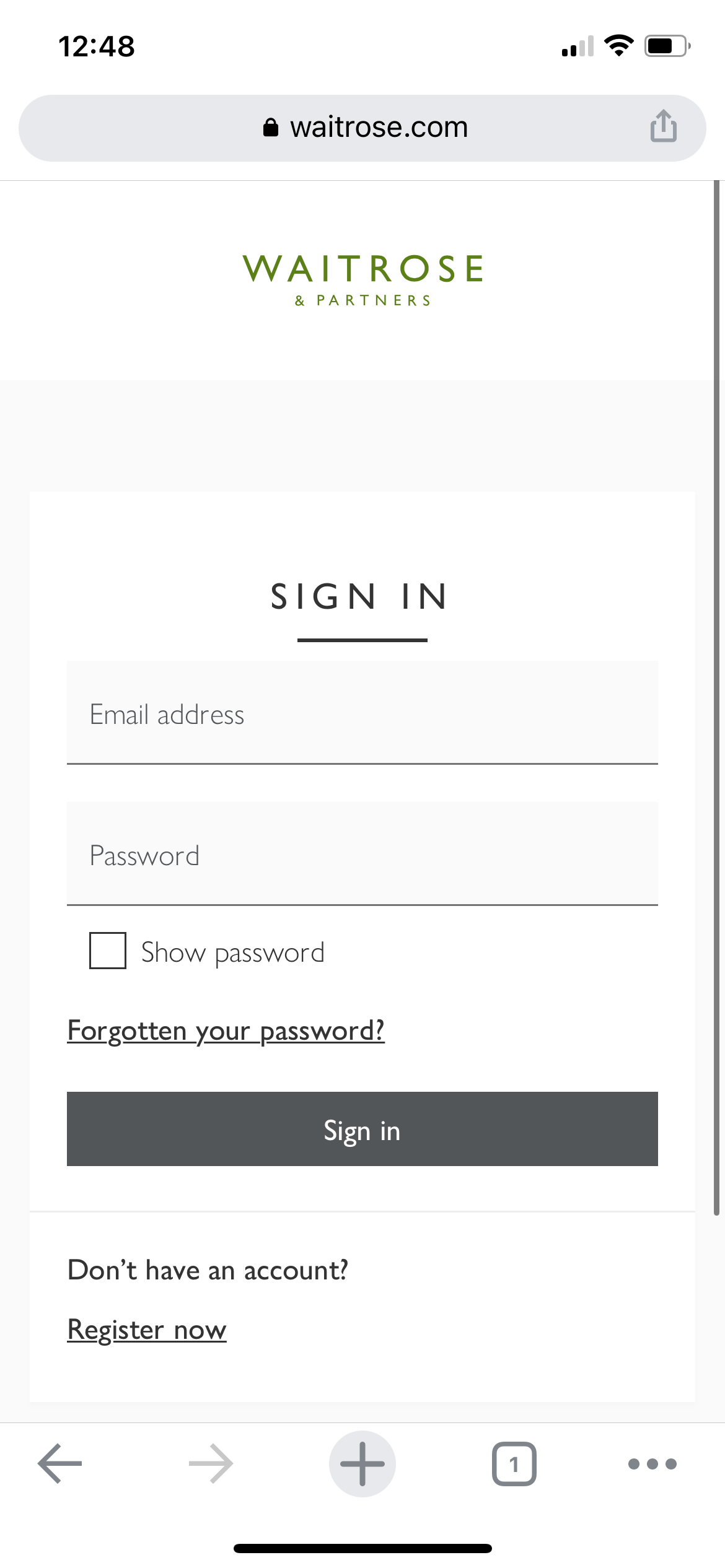Tap the share icon in address bar
The image size is (725, 1568).
pyautogui.click(x=663, y=126)
